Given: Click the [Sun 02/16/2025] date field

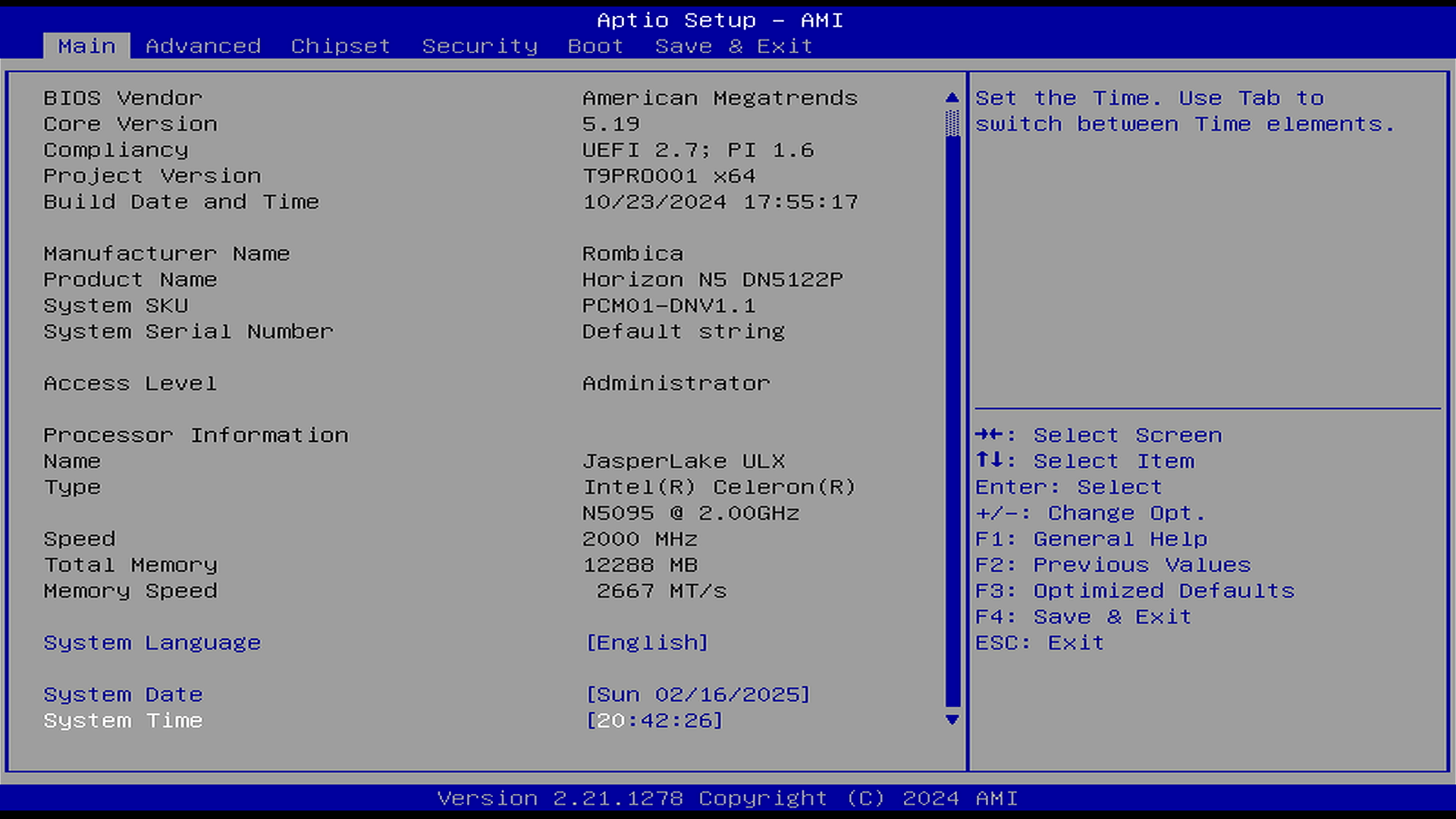Looking at the screenshot, I should tap(698, 695).
